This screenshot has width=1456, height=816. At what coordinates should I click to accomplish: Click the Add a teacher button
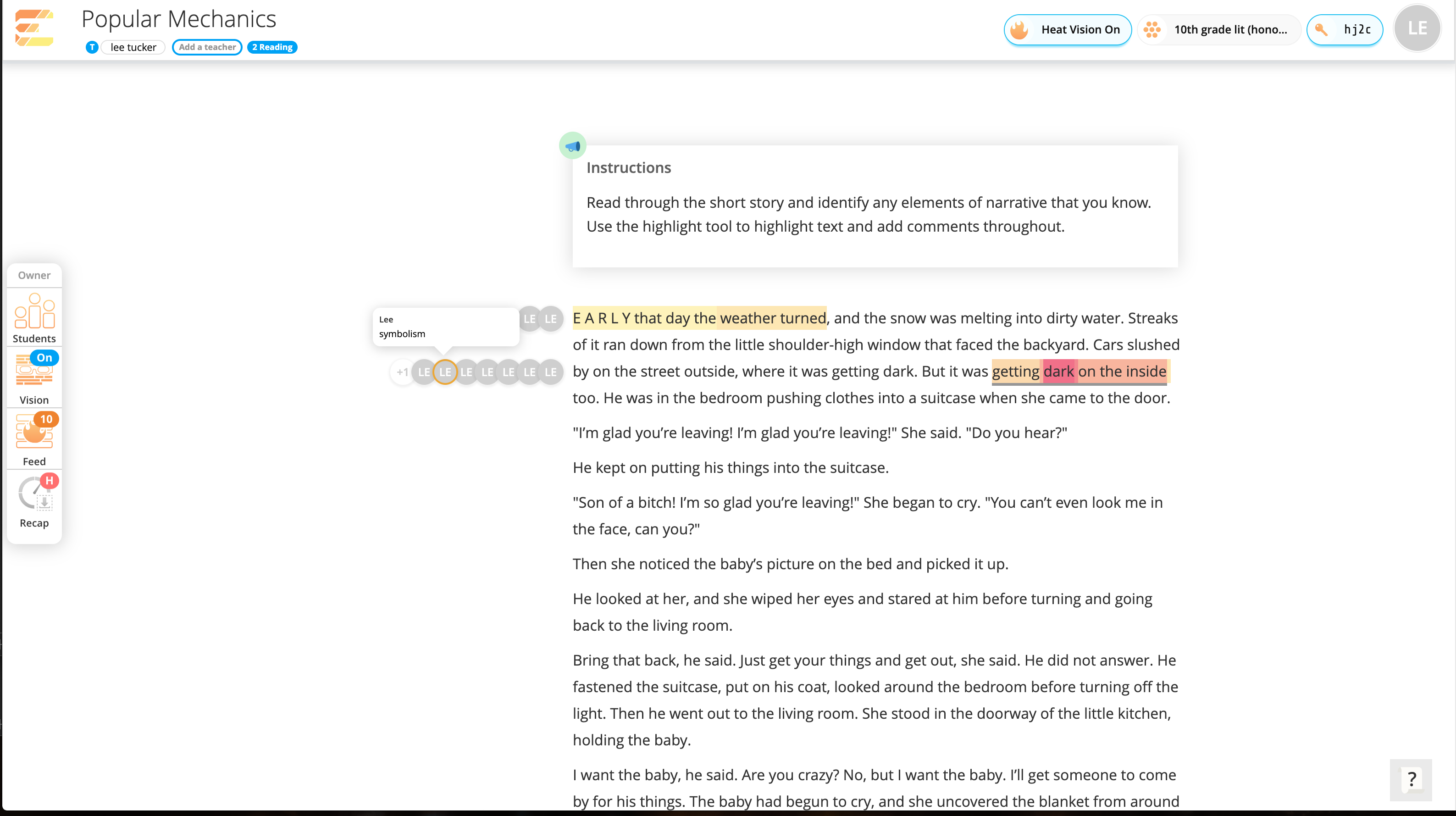[207, 47]
